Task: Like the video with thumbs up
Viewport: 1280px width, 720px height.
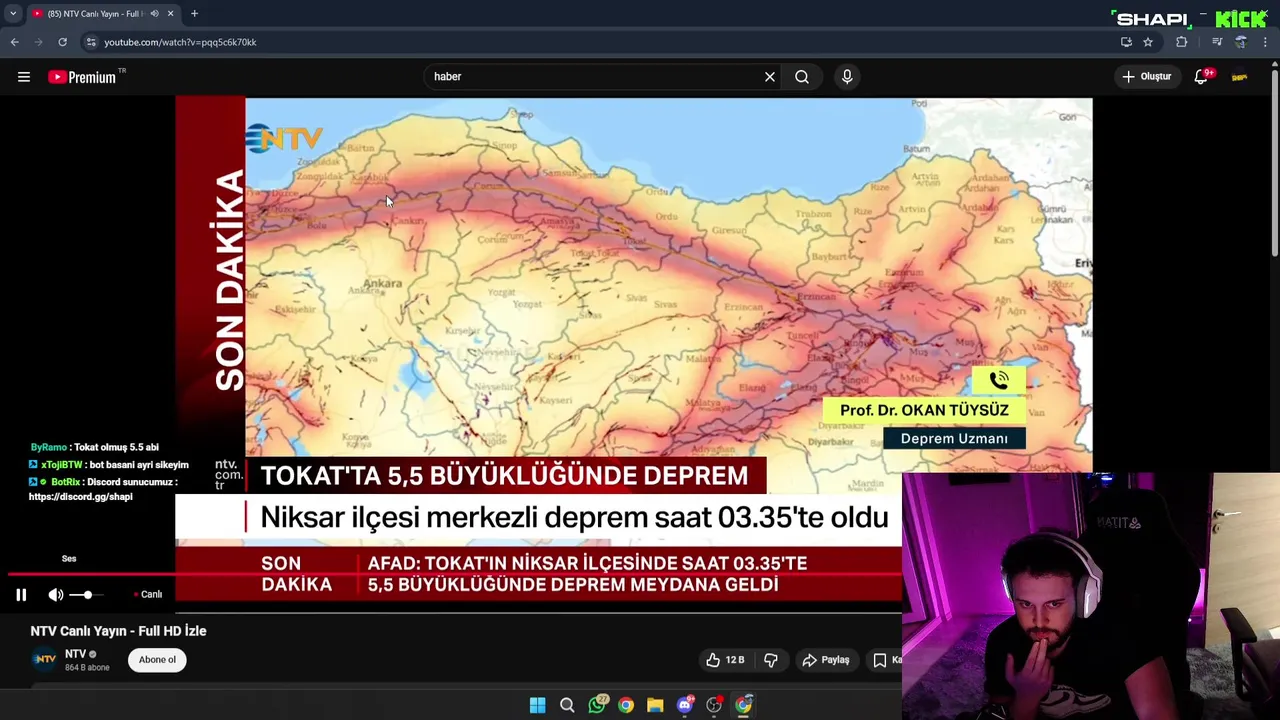Action: (725, 660)
